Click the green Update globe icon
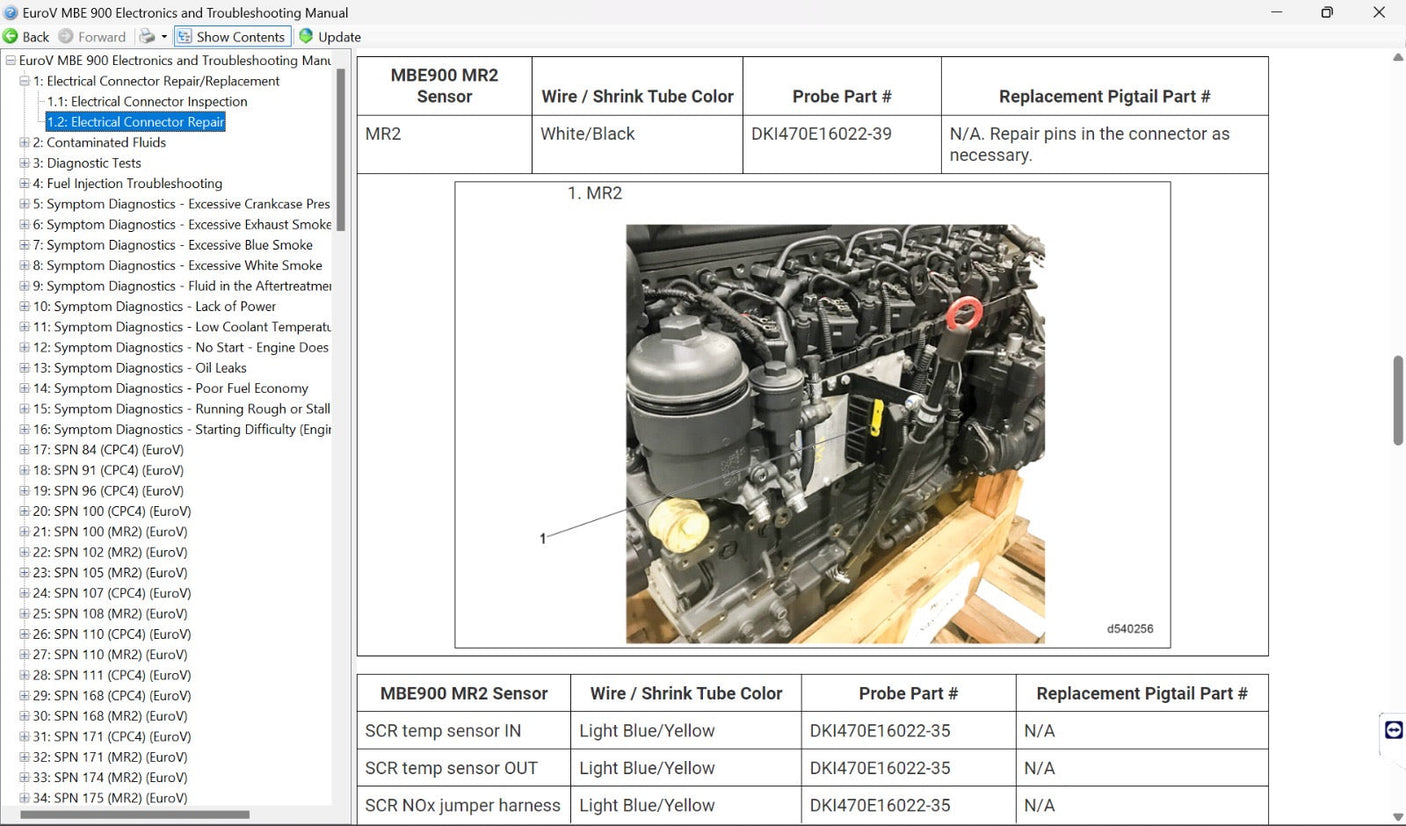Viewport: 1406px width, 826px height. [x=305, y=36]
